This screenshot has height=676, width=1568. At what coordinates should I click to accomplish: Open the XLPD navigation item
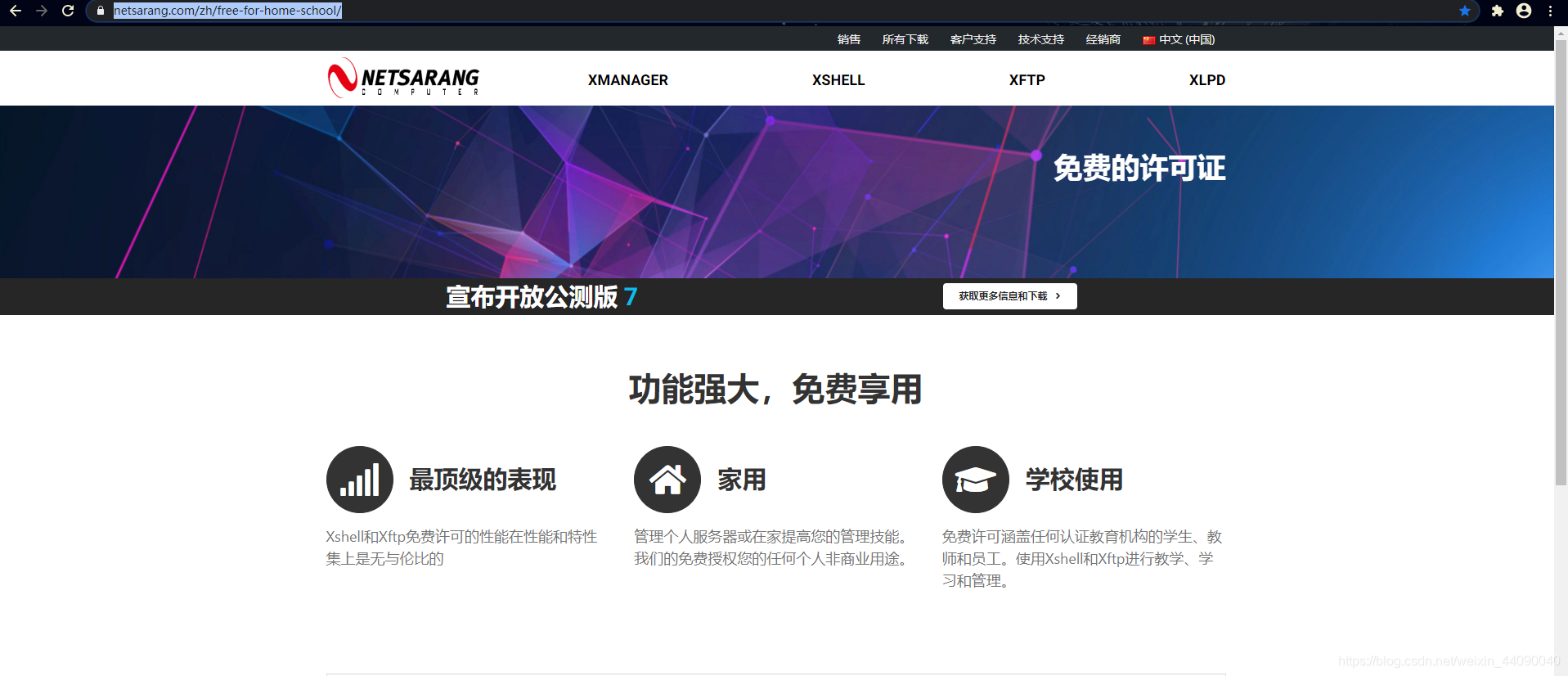click(x=1207, y=80)
